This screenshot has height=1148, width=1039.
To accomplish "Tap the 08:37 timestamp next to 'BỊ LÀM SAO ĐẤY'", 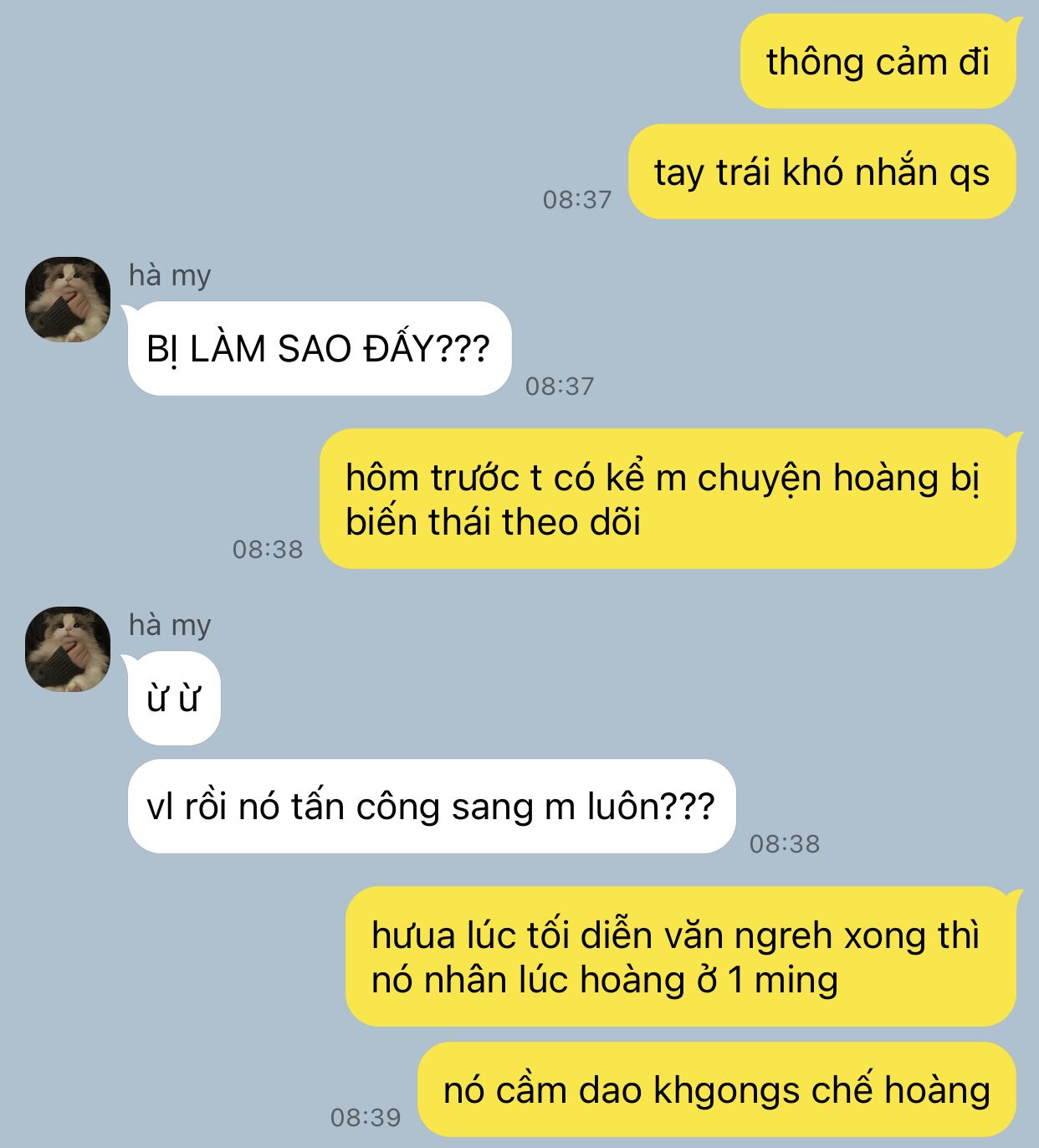I will pyautogui.click(x=560, y=386).
